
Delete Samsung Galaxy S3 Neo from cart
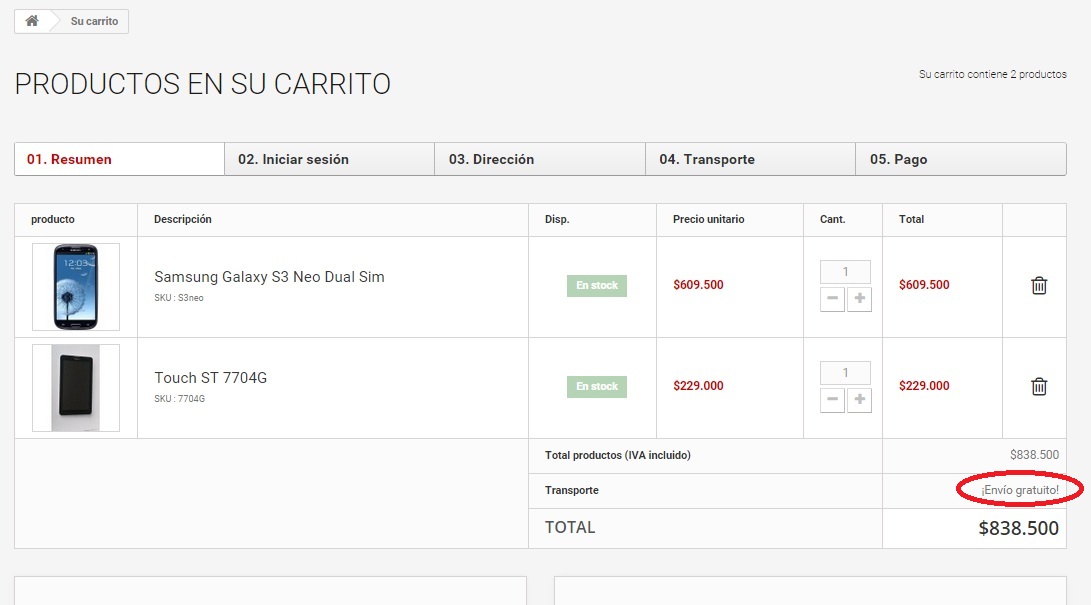pyautogui.click(x=1039, y=286)
